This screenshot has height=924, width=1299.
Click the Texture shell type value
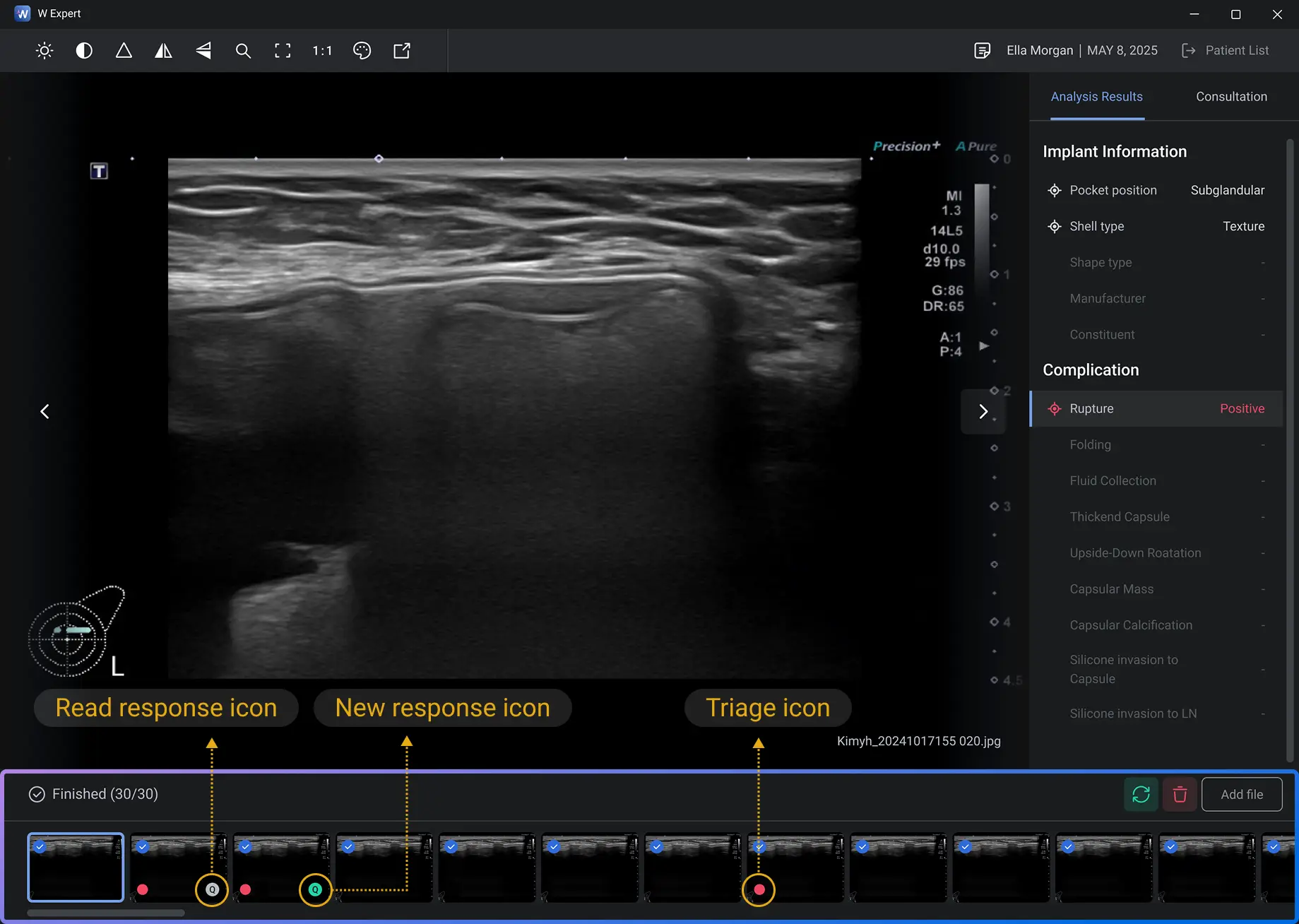pos(1243,226)
